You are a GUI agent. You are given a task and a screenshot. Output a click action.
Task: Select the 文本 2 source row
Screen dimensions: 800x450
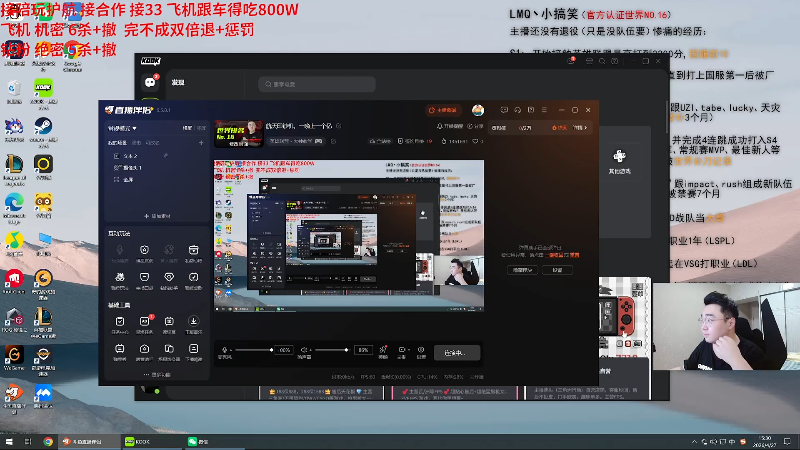click(157, 156)
